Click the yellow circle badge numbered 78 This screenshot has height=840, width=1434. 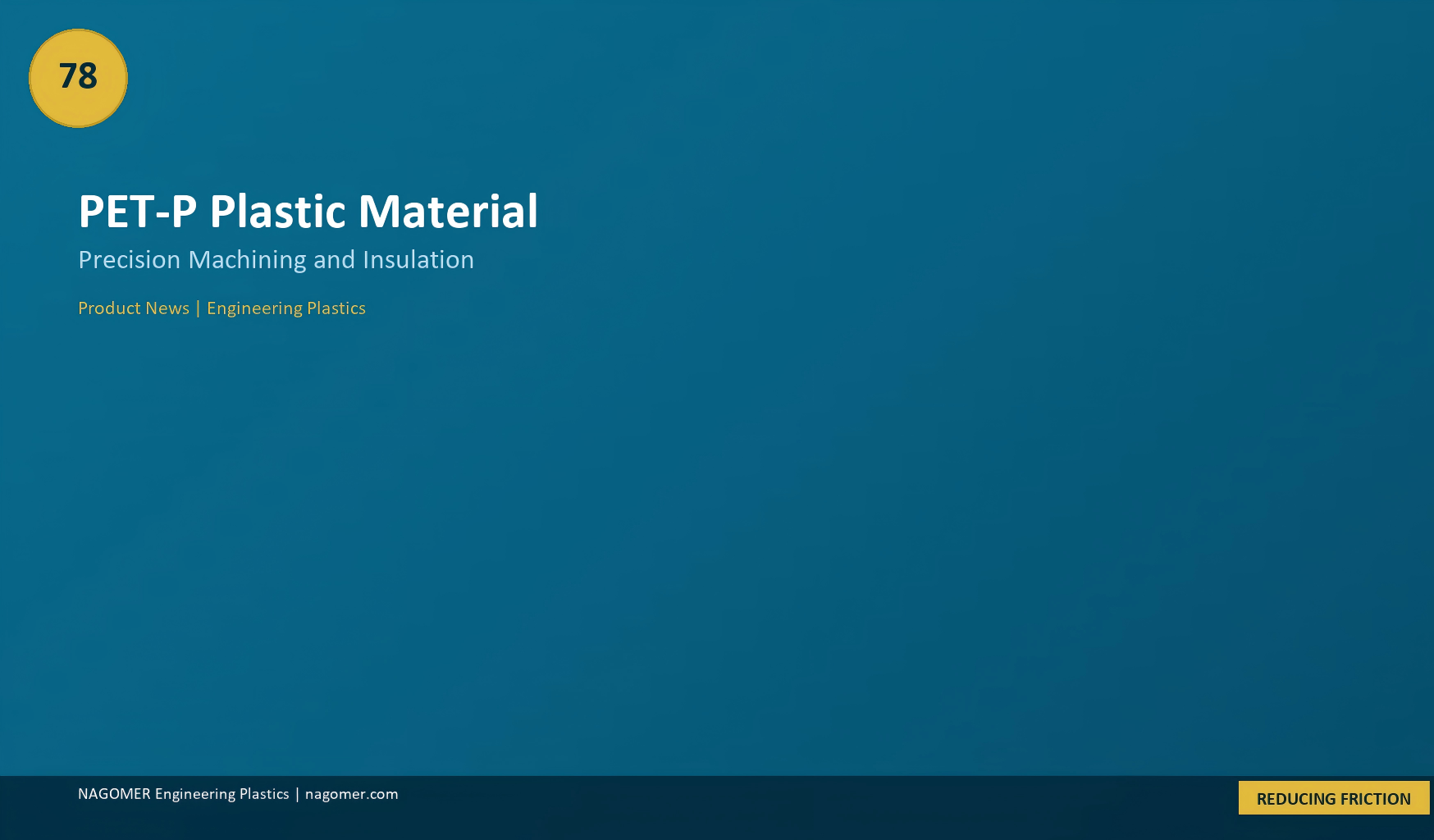(x=78, y=78)
